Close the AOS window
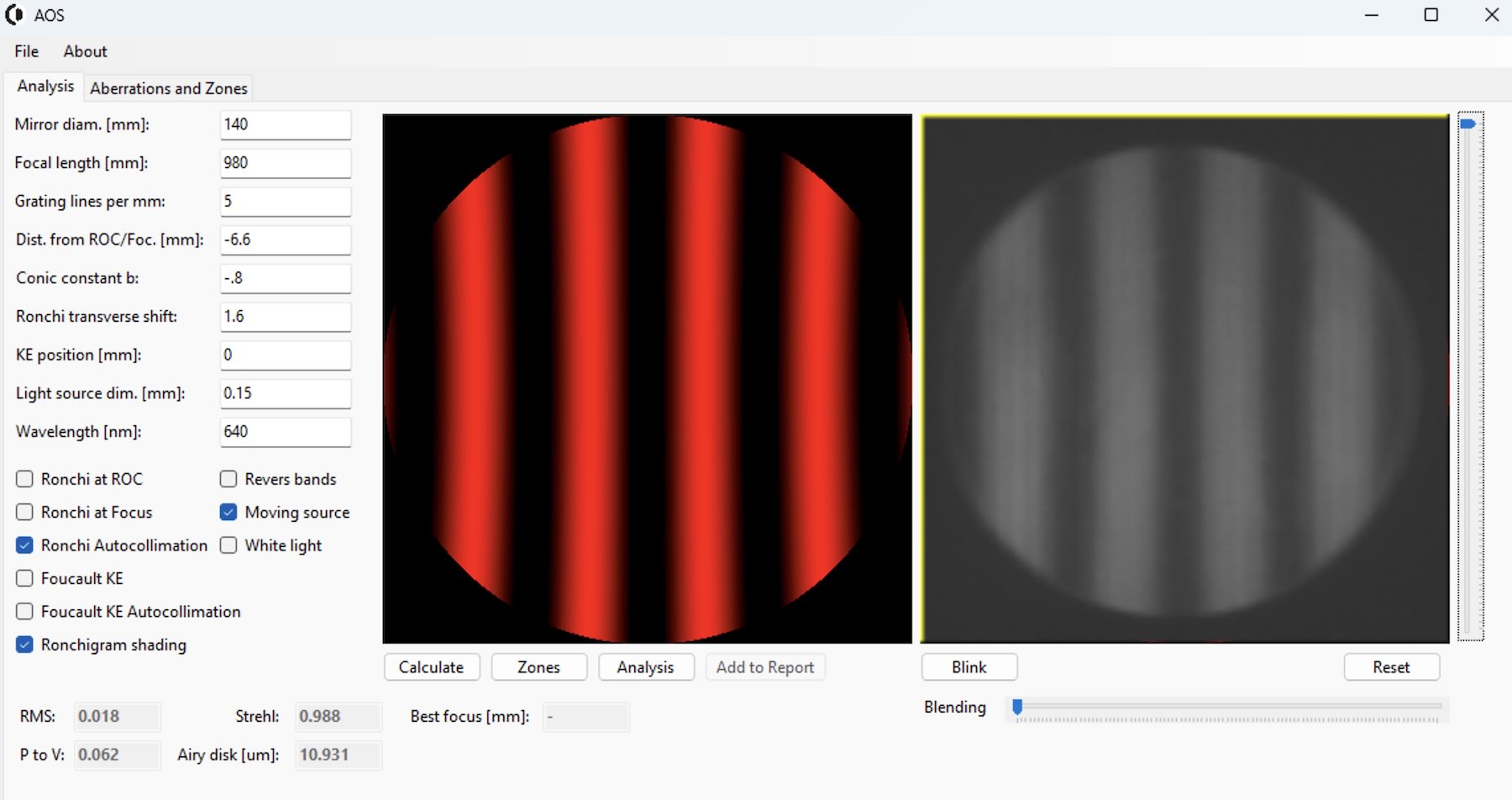Viewport: 1512px width, 800px height. (x=1492, y=15)
